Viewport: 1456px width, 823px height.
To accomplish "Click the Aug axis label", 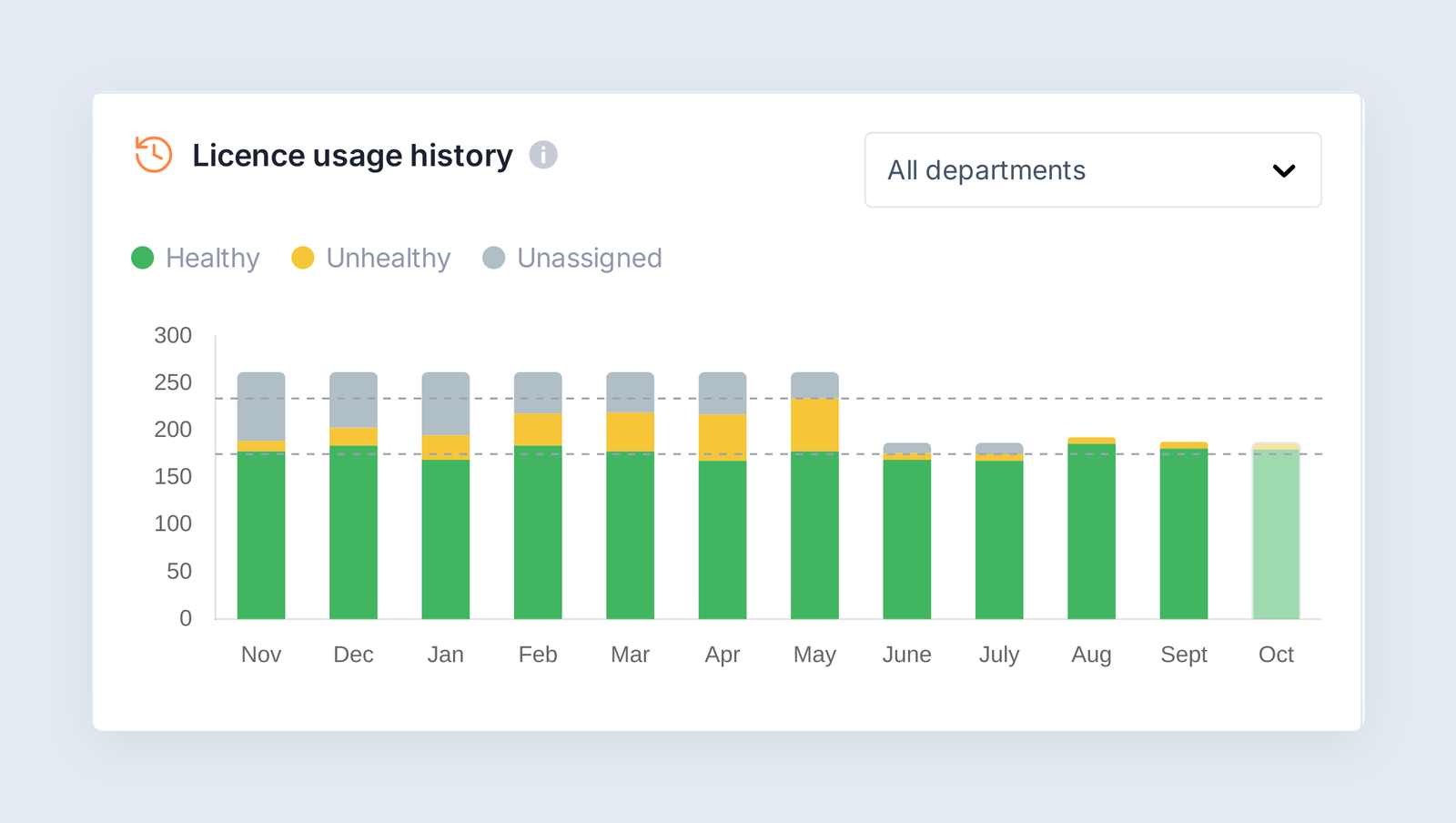I will click(x=1091, y=655).
